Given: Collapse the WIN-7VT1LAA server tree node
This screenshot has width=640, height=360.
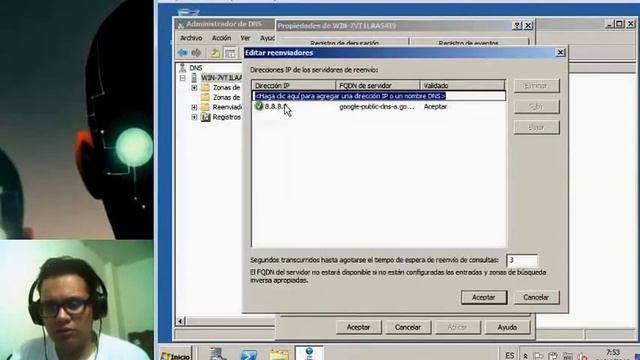Looking at the screenshot, I should 182,78.
